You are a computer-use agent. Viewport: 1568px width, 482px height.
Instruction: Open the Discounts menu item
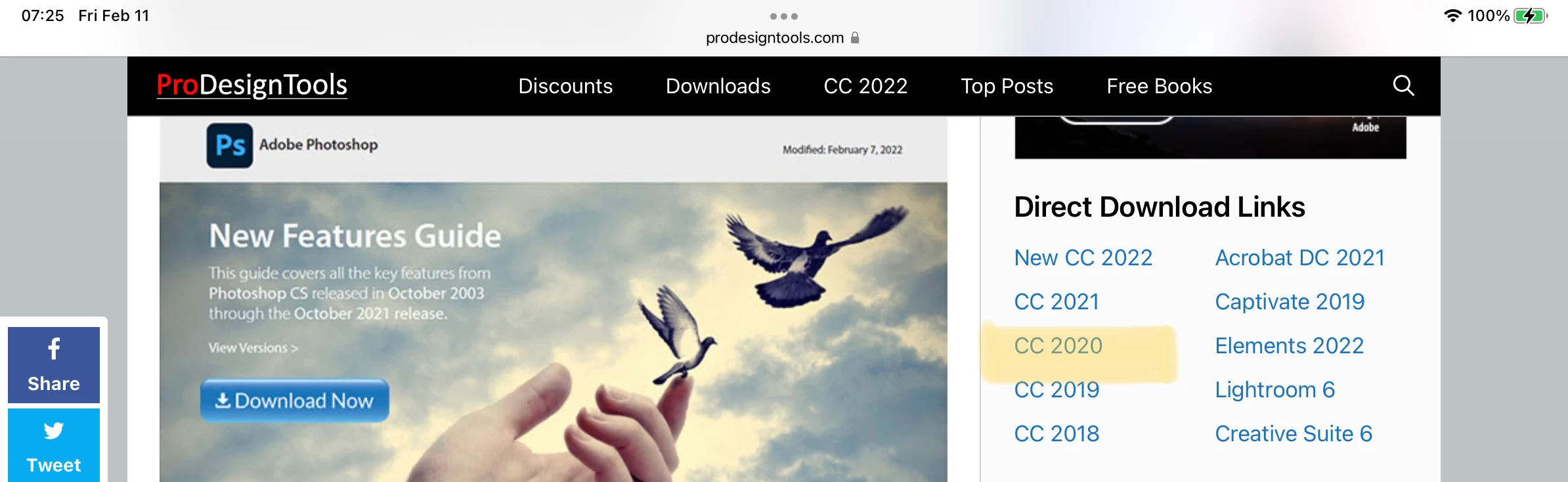point(565,86)
